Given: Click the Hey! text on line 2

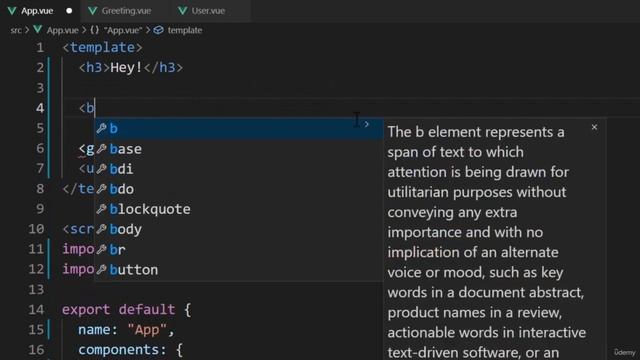Looking at the screenshot, I should pos(126,68).
